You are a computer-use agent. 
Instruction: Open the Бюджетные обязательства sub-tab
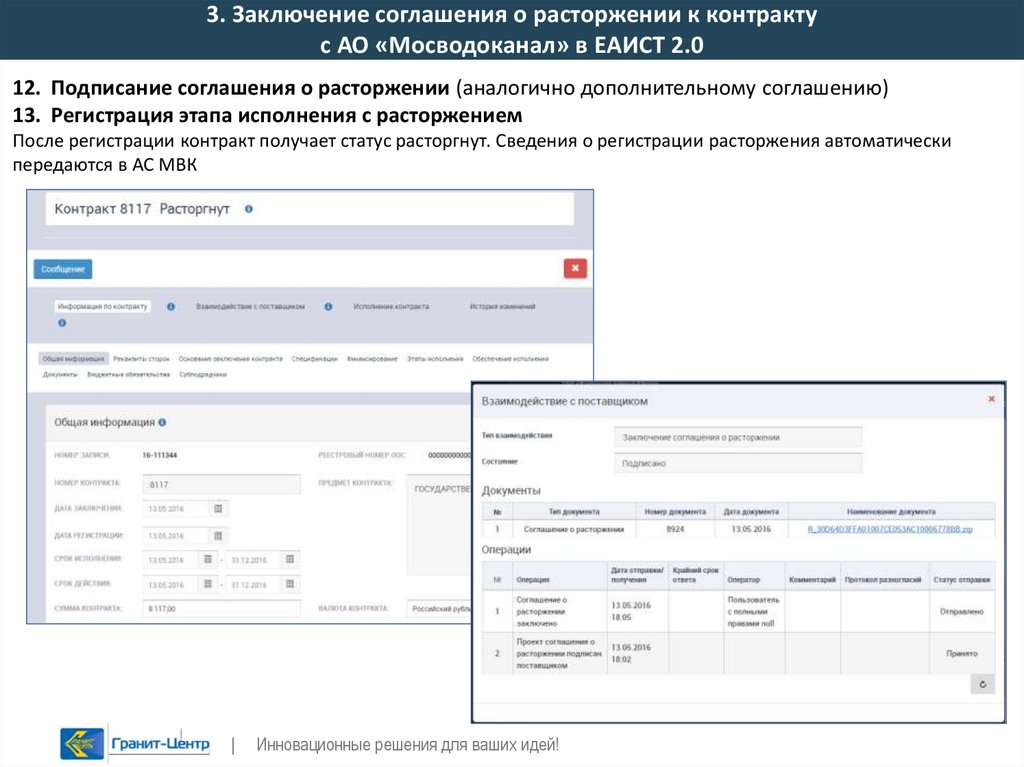[129, 374]
